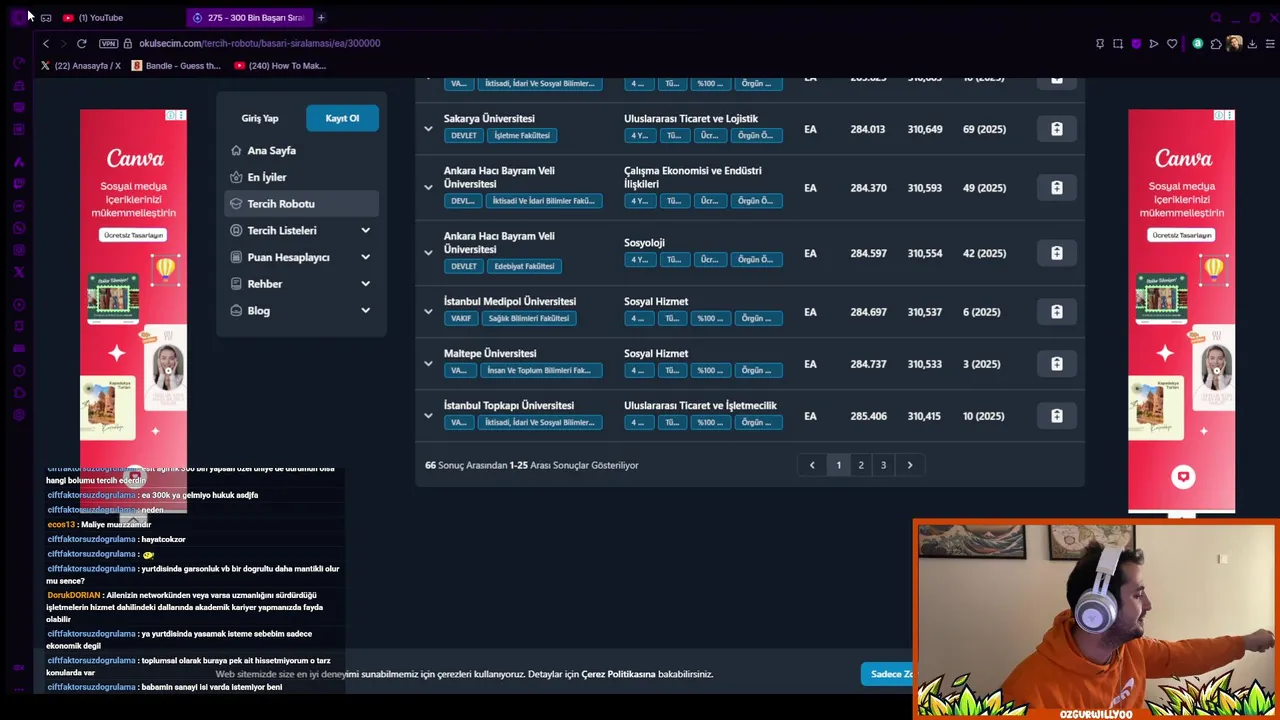Open WhatsApp in the browser sidebar

pyautogui.click(x=19, y=228)
